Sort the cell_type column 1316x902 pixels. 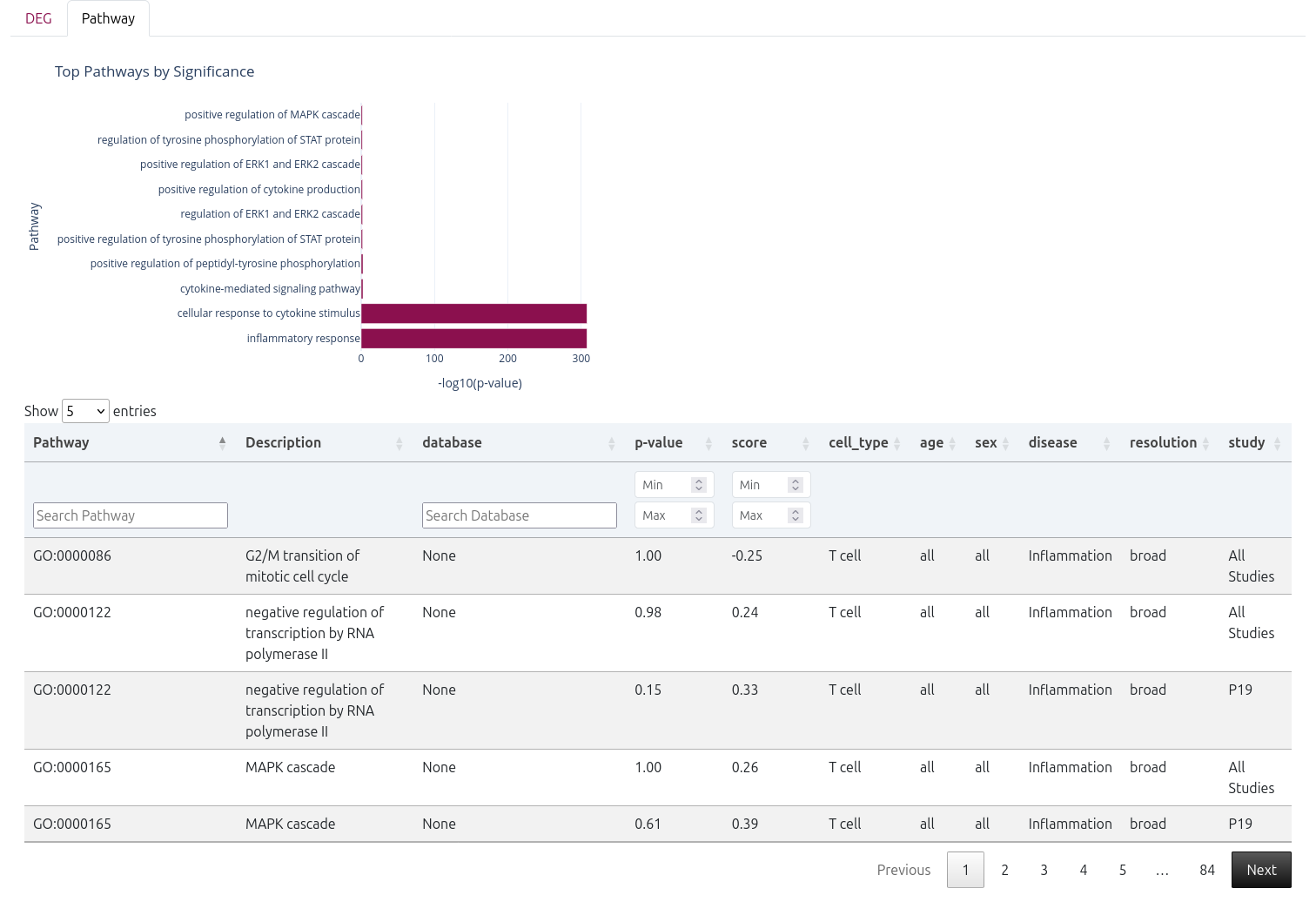898,441
